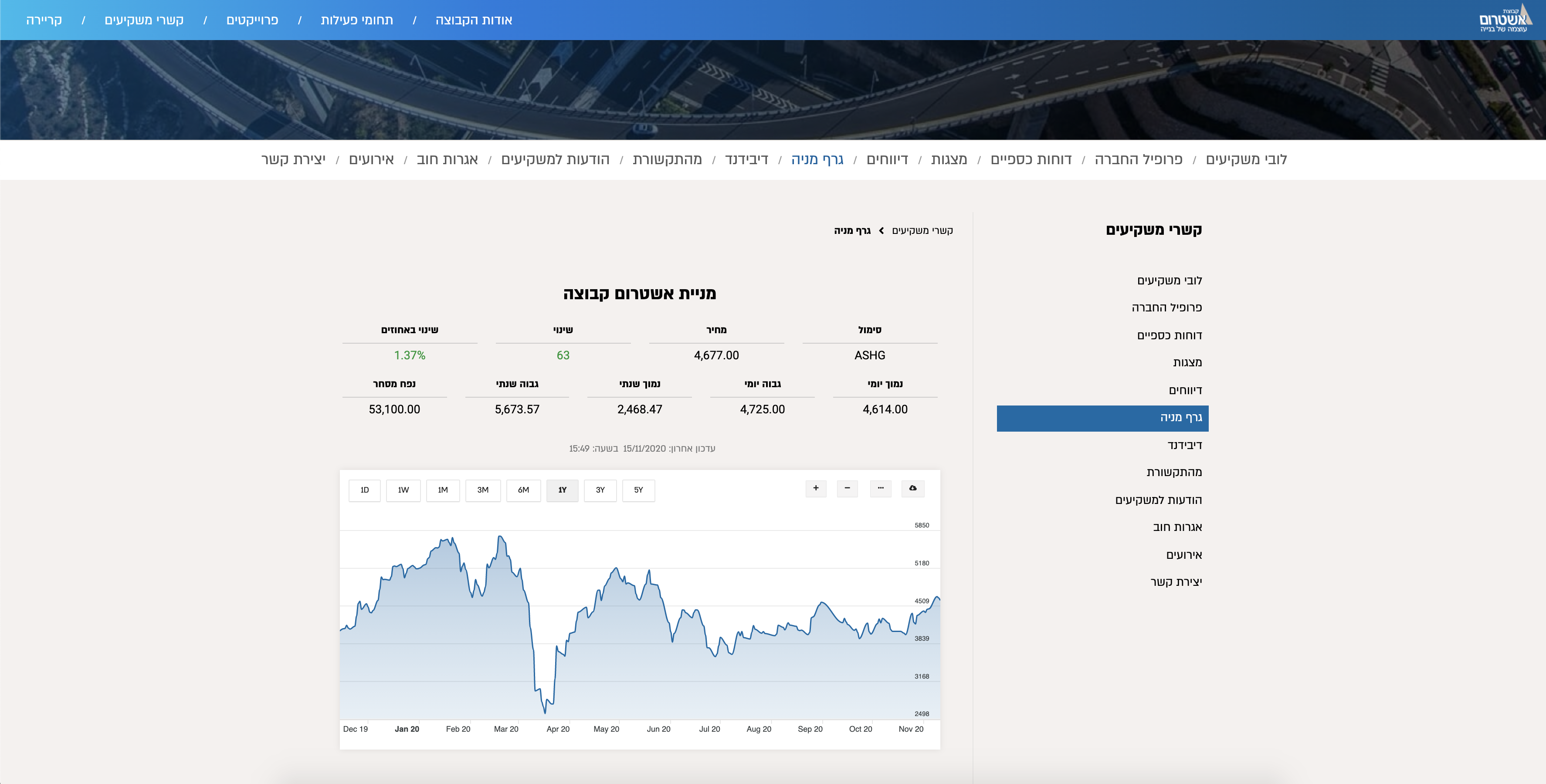Viewport: 1546px width, 784px height.
Task: Click breadcrumb link קשרי משקיעים
Action: [922, 231]
